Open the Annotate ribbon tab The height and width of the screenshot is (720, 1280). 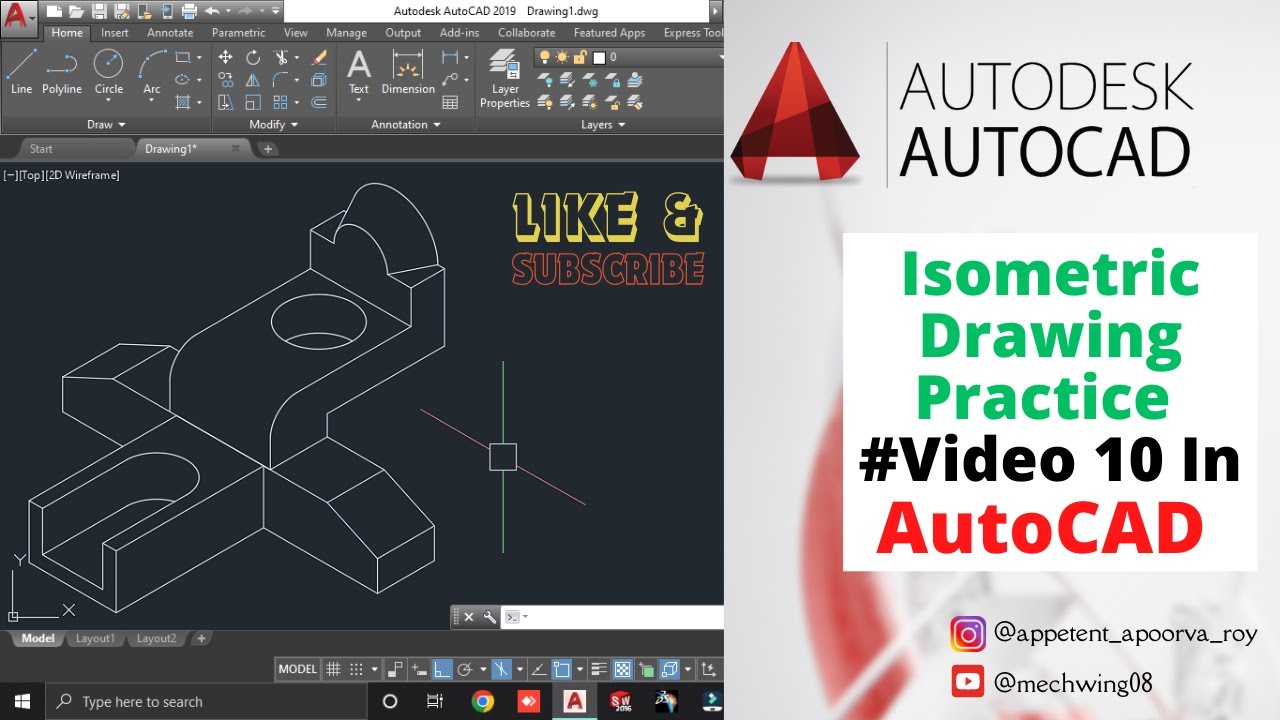170,33
